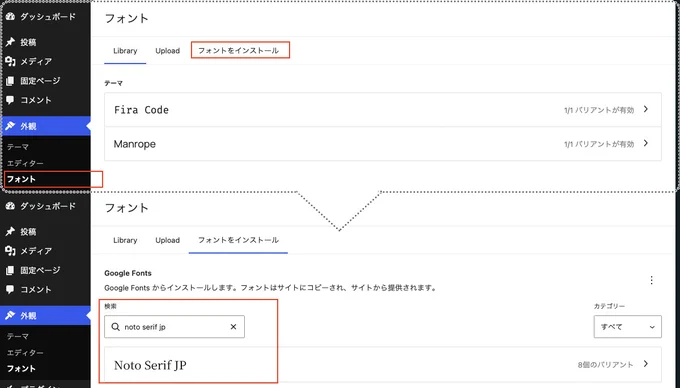Click the font search input field
This screenshot has width=680, height=388.
click(174, 327)
